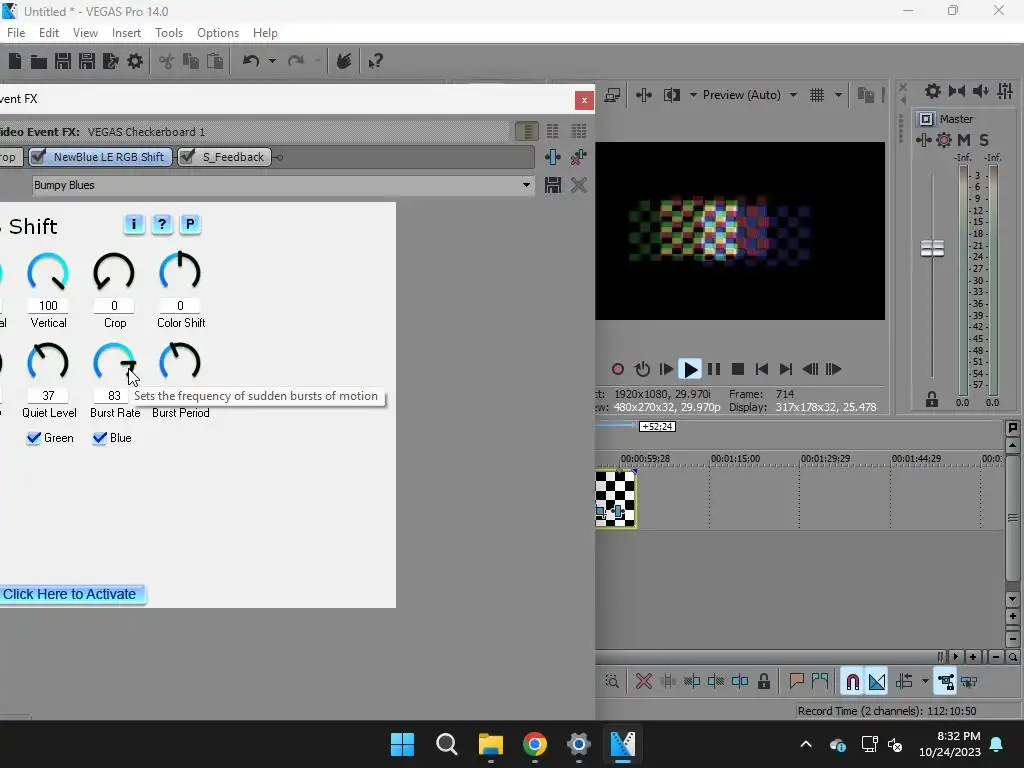Close the Video Event FX window
Screen dimensions: 1024x768
tap(584, 100)
